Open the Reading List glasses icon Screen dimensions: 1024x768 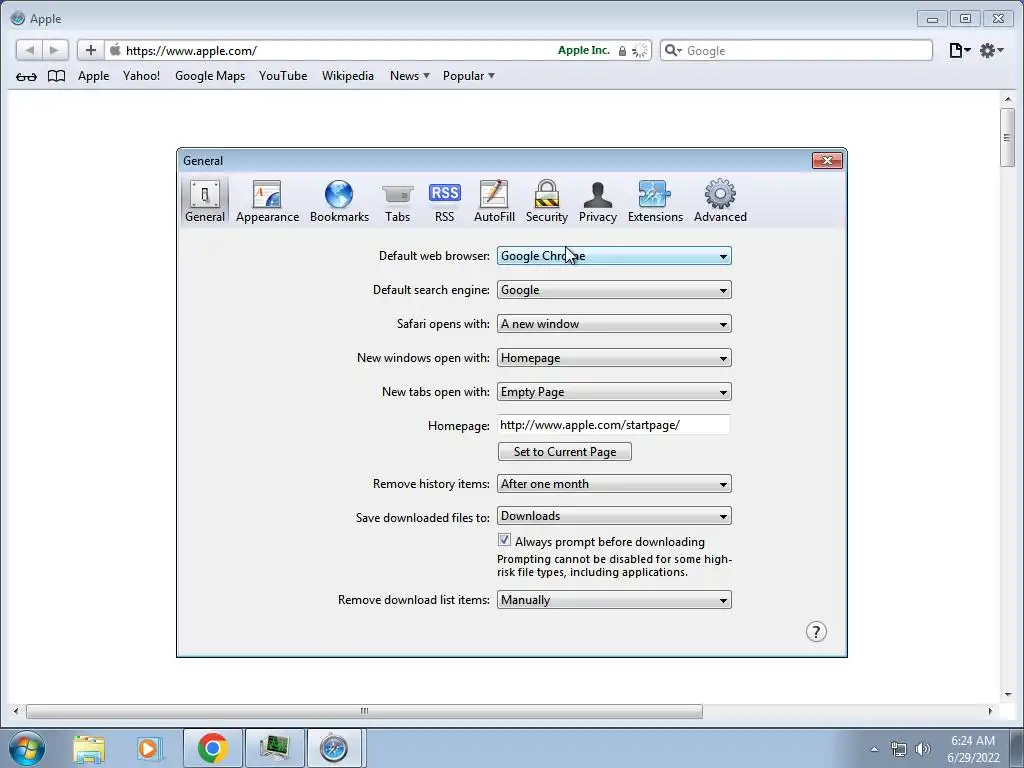[x=26, y=76]
